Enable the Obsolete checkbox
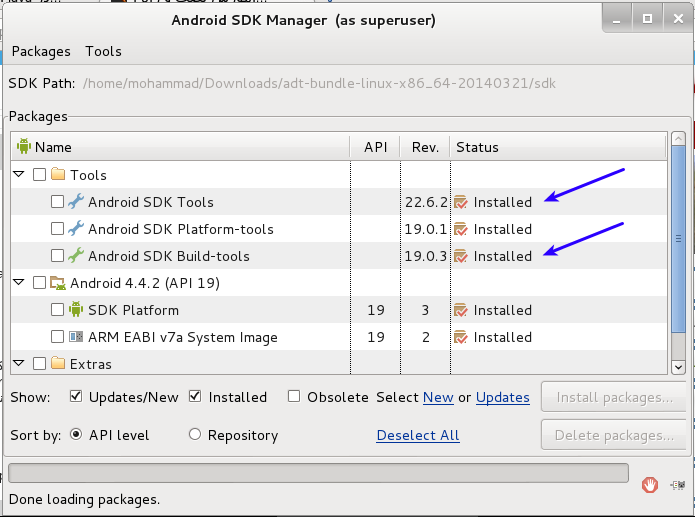 pyautogui.click(x=294, y=397)
